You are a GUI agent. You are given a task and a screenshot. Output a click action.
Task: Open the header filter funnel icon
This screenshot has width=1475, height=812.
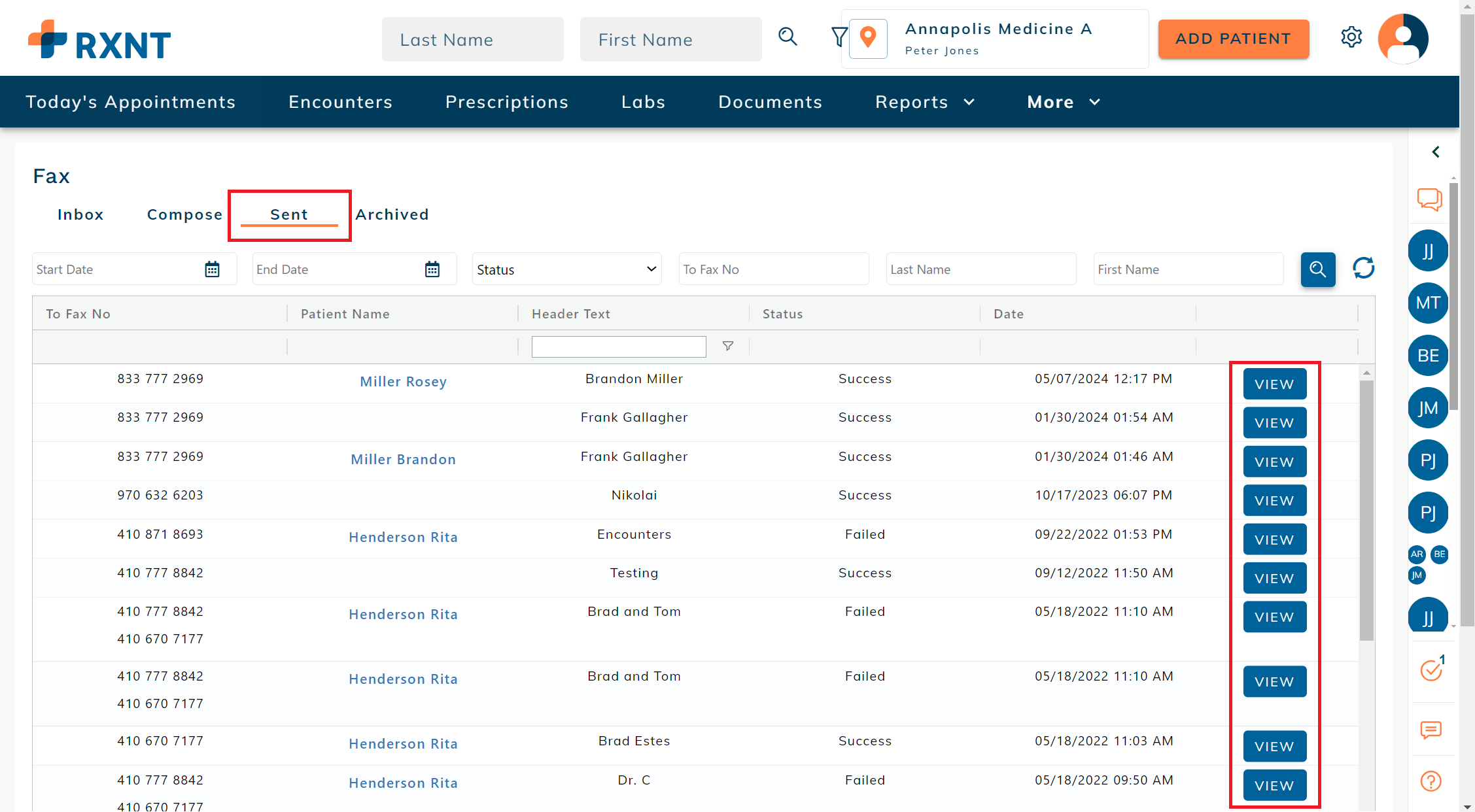[839, 37]
